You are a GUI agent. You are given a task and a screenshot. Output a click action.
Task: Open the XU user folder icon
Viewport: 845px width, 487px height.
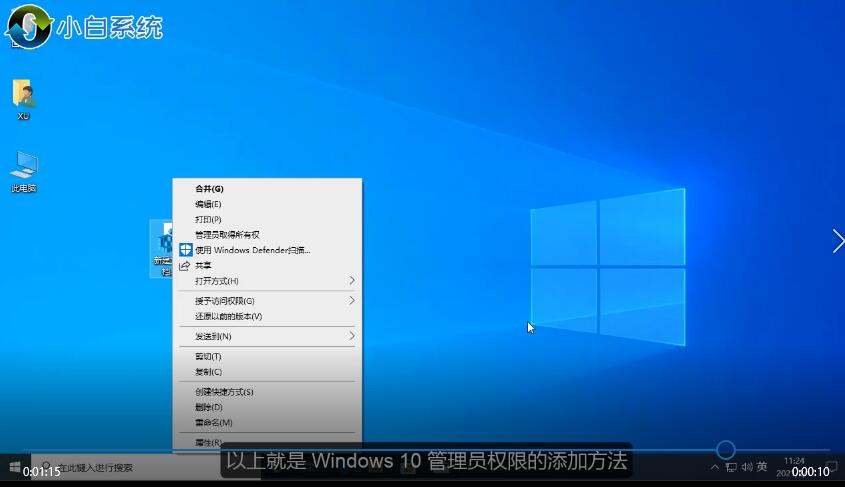(24, 95)
